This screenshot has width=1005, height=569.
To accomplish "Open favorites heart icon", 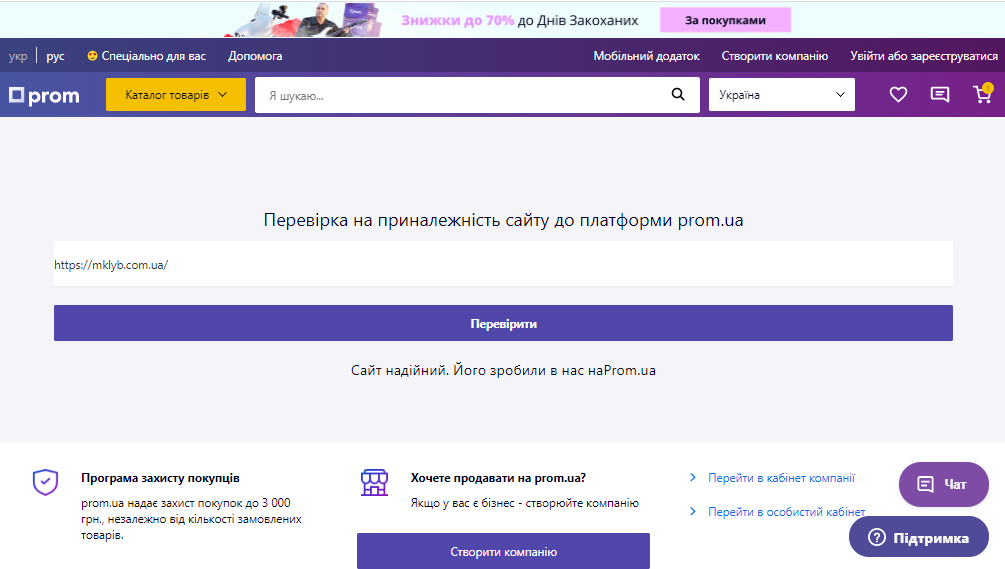I will click(898, 95).
